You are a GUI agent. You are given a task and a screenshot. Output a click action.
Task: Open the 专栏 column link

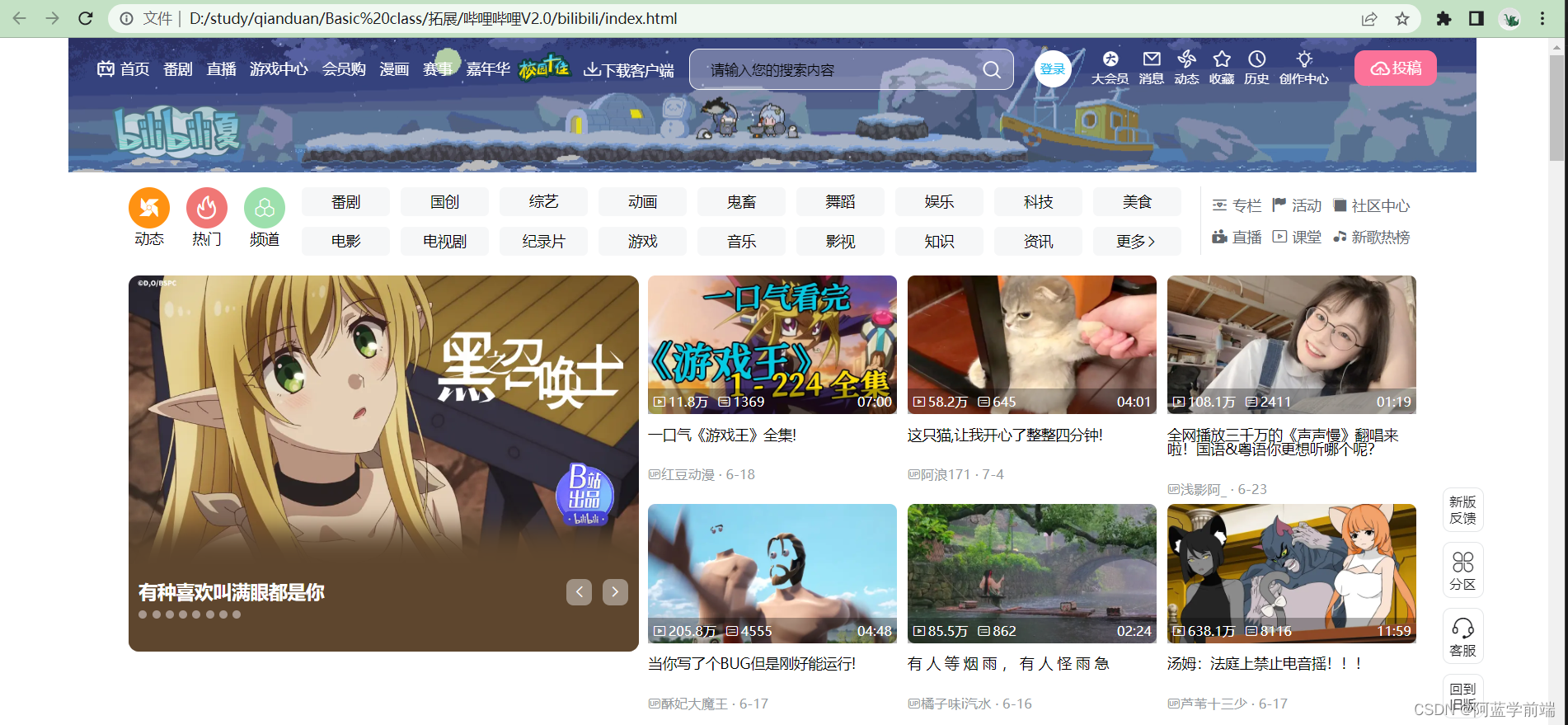1237,205
